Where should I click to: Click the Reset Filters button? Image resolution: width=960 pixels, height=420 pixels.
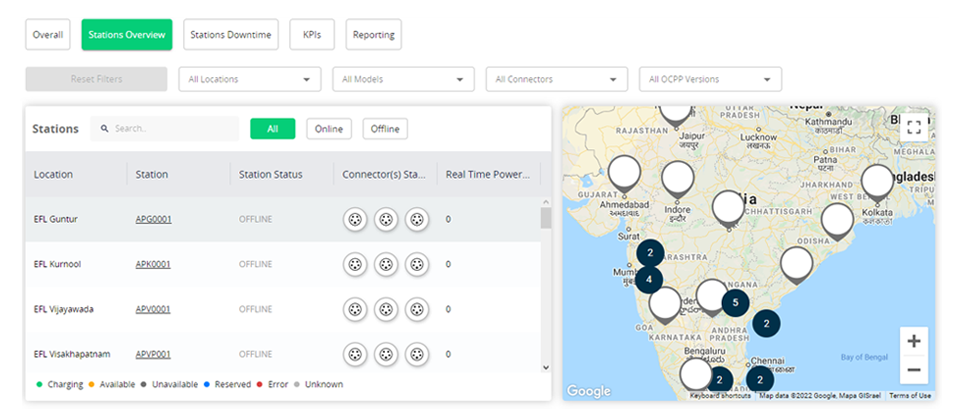pyautogui.click(x=96, y=79)
